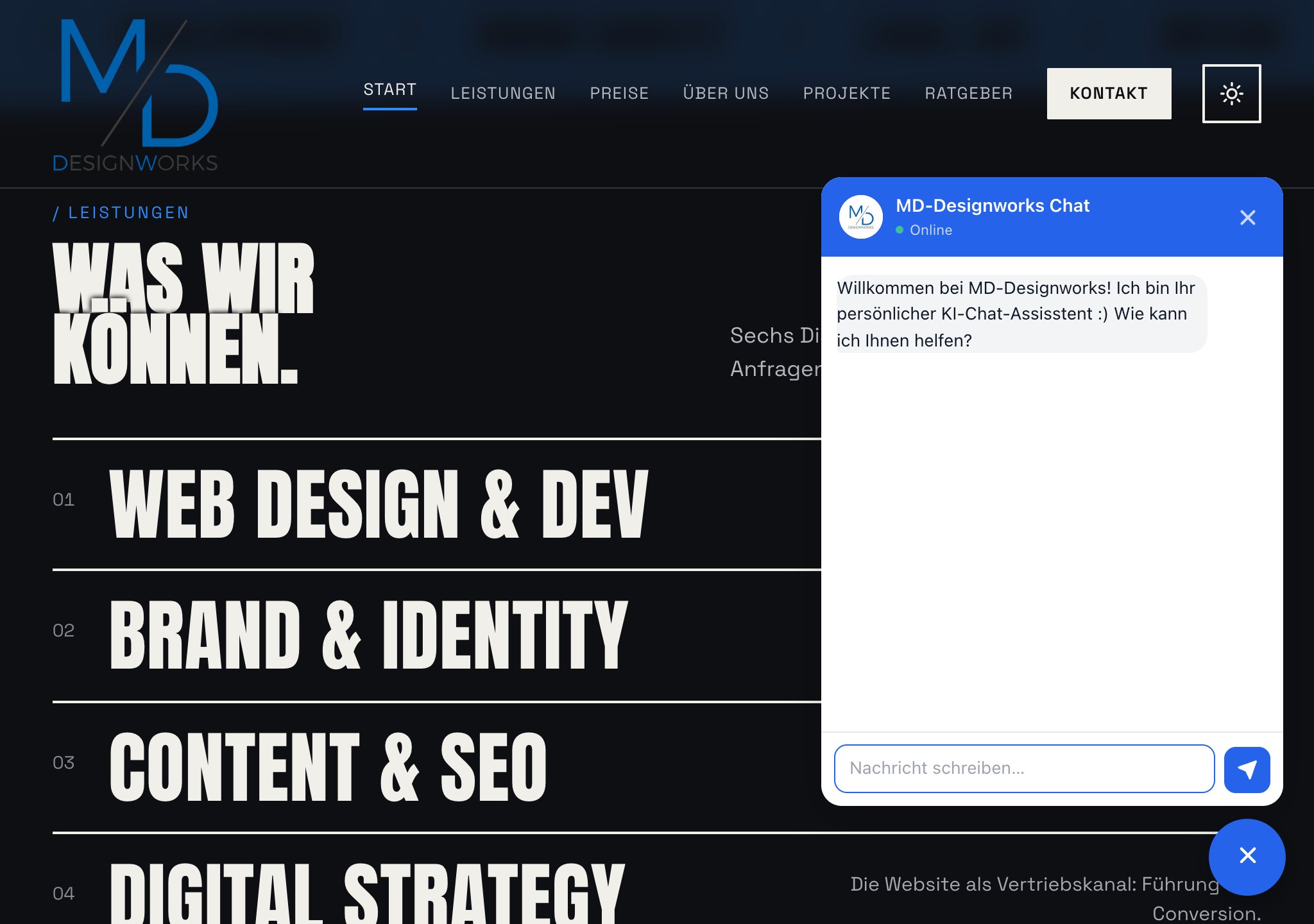Open the WEB DESIGN & DEV service
The height and width of the screenshot is (924, 1314).
[379, 504]
